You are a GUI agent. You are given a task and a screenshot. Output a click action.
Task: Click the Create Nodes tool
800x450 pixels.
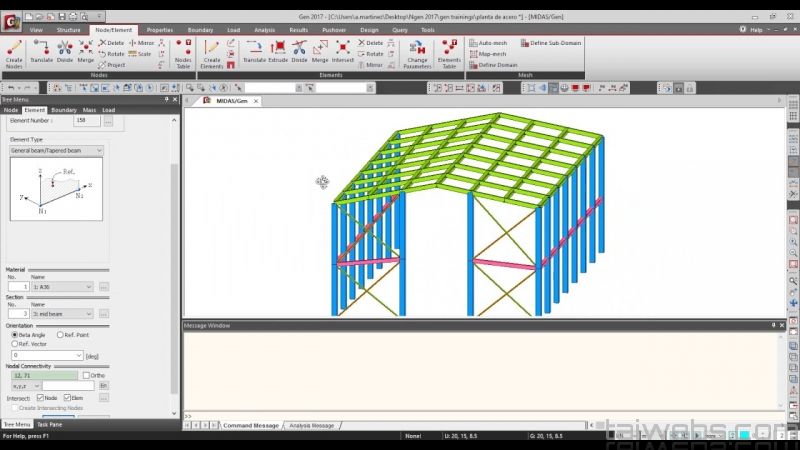coord(14,53)
